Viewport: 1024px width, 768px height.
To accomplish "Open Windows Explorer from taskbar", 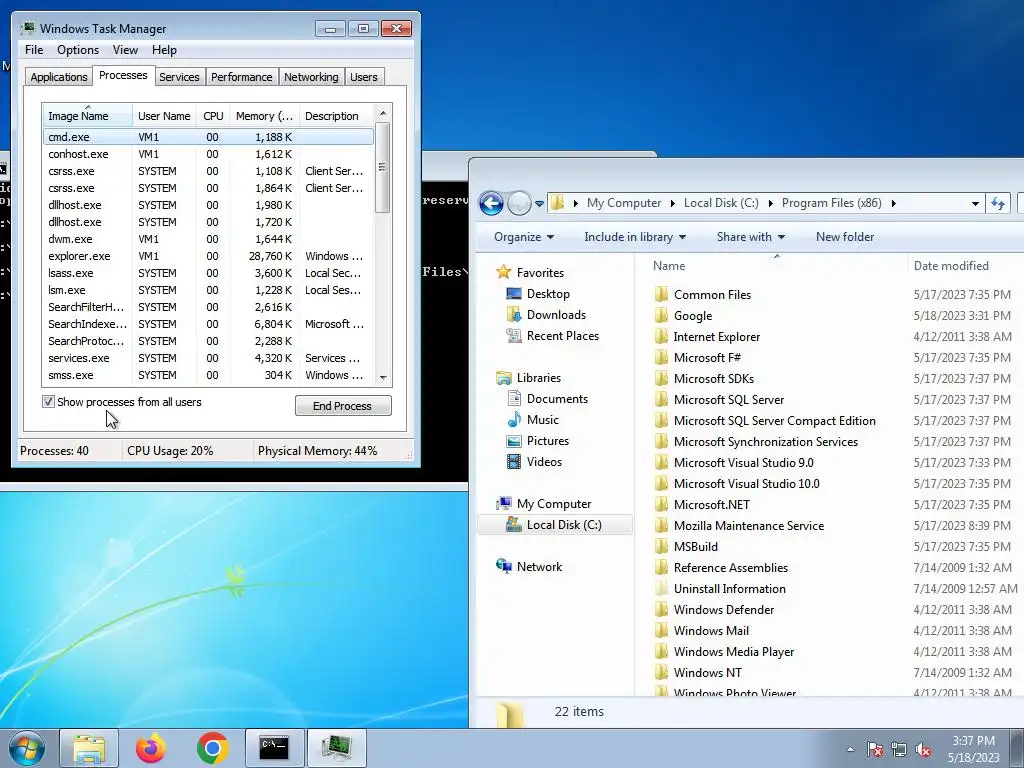I will tap(89, 748).
